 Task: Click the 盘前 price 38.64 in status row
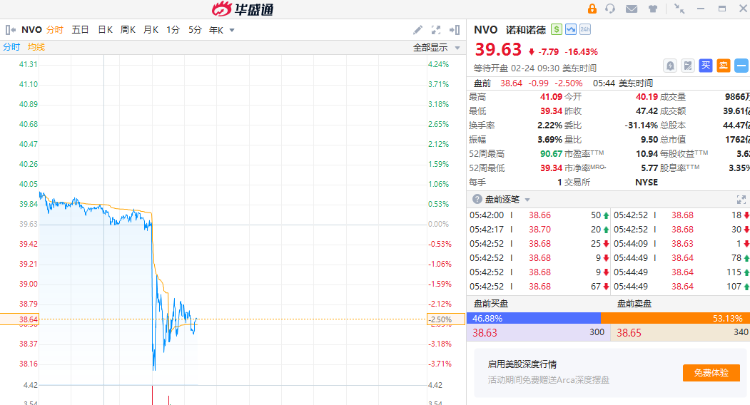point(511,83)
